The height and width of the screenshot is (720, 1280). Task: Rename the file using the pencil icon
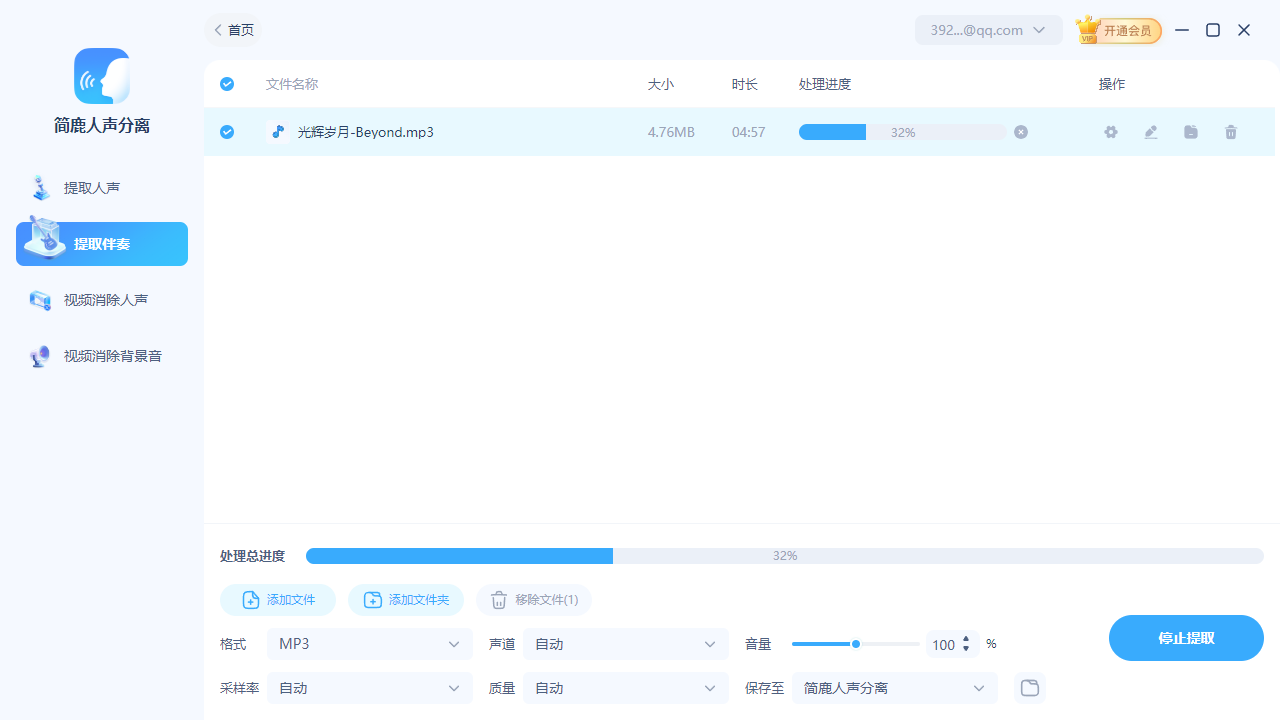pyautogui.click(x=1150, y=131)
